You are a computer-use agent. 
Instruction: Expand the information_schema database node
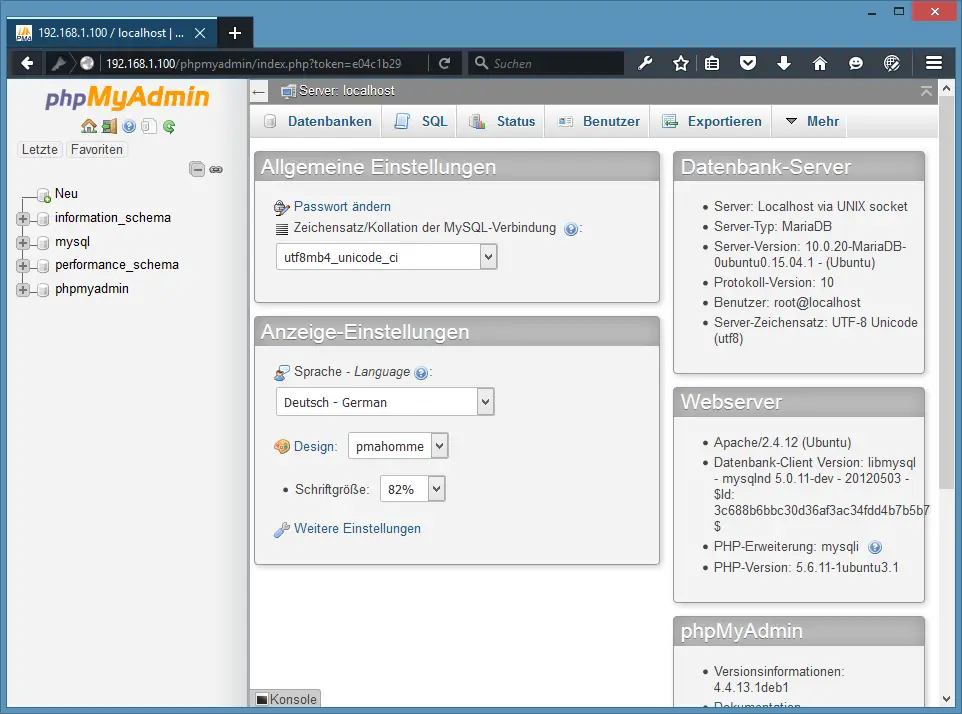point(23,218)
